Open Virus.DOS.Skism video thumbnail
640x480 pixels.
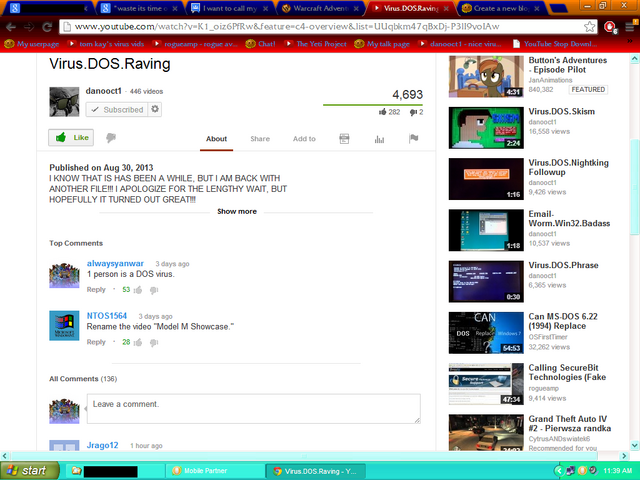point(486,128)
